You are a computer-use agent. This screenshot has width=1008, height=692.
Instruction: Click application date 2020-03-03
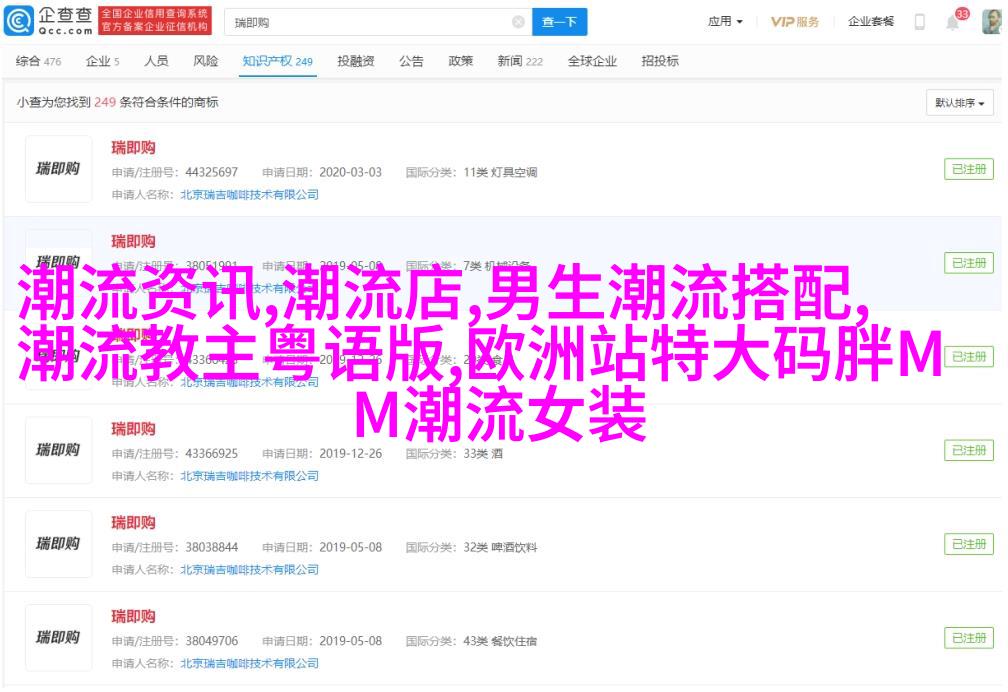(x=350, y=172)
